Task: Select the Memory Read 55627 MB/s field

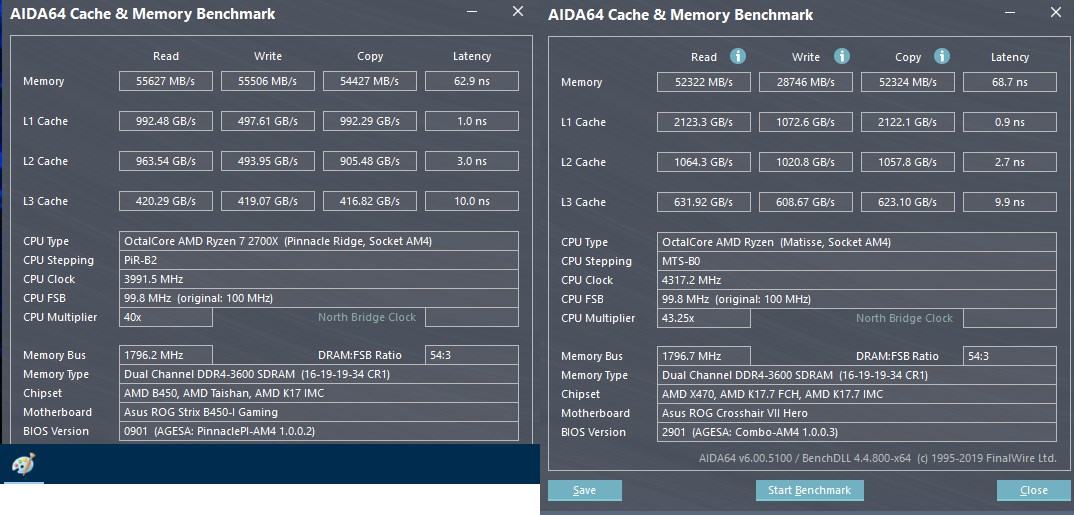Action: pyautogui.click(x=166, y=81)
